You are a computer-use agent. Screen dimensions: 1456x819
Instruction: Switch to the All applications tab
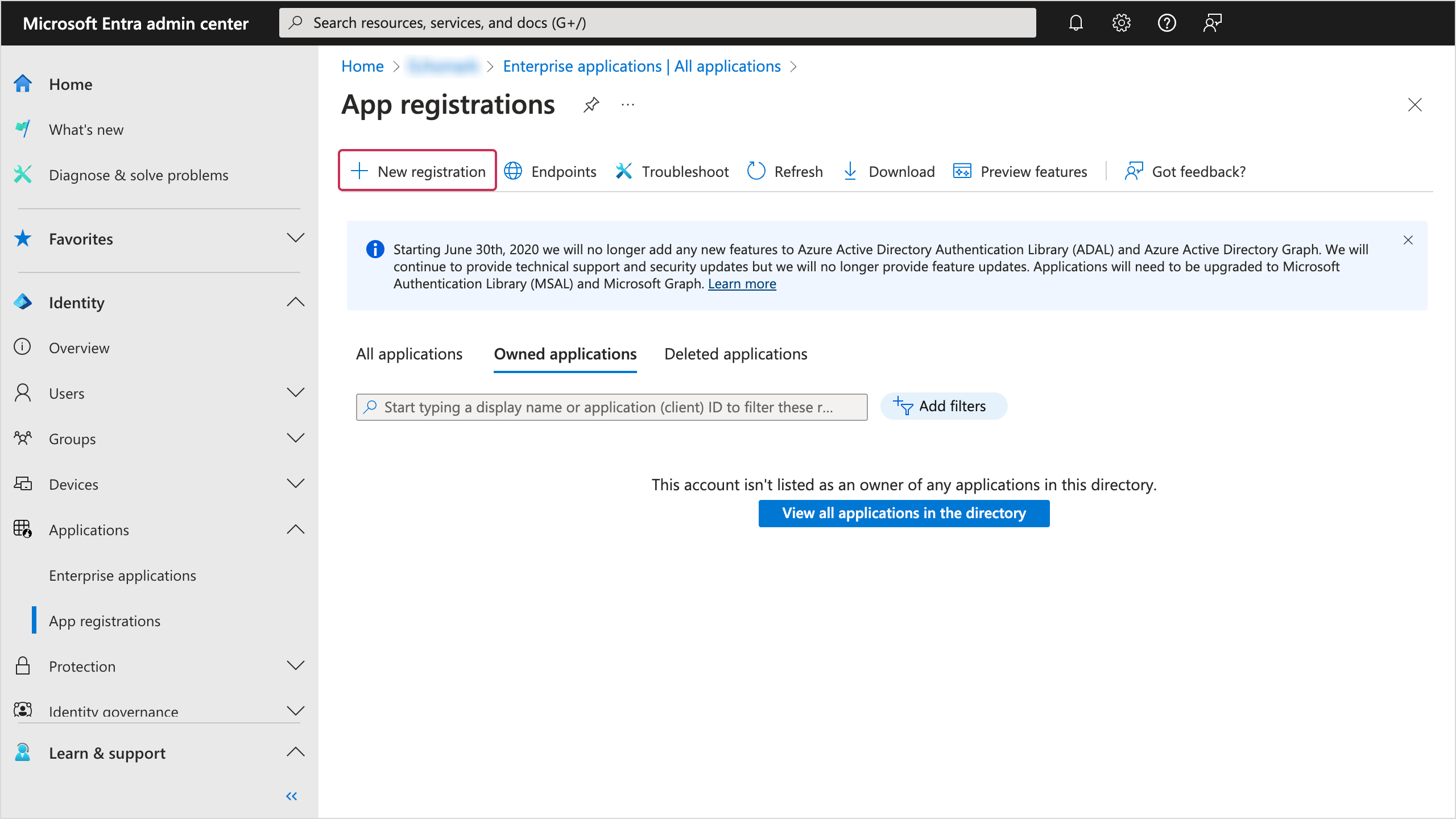click(x=409, y=354)
